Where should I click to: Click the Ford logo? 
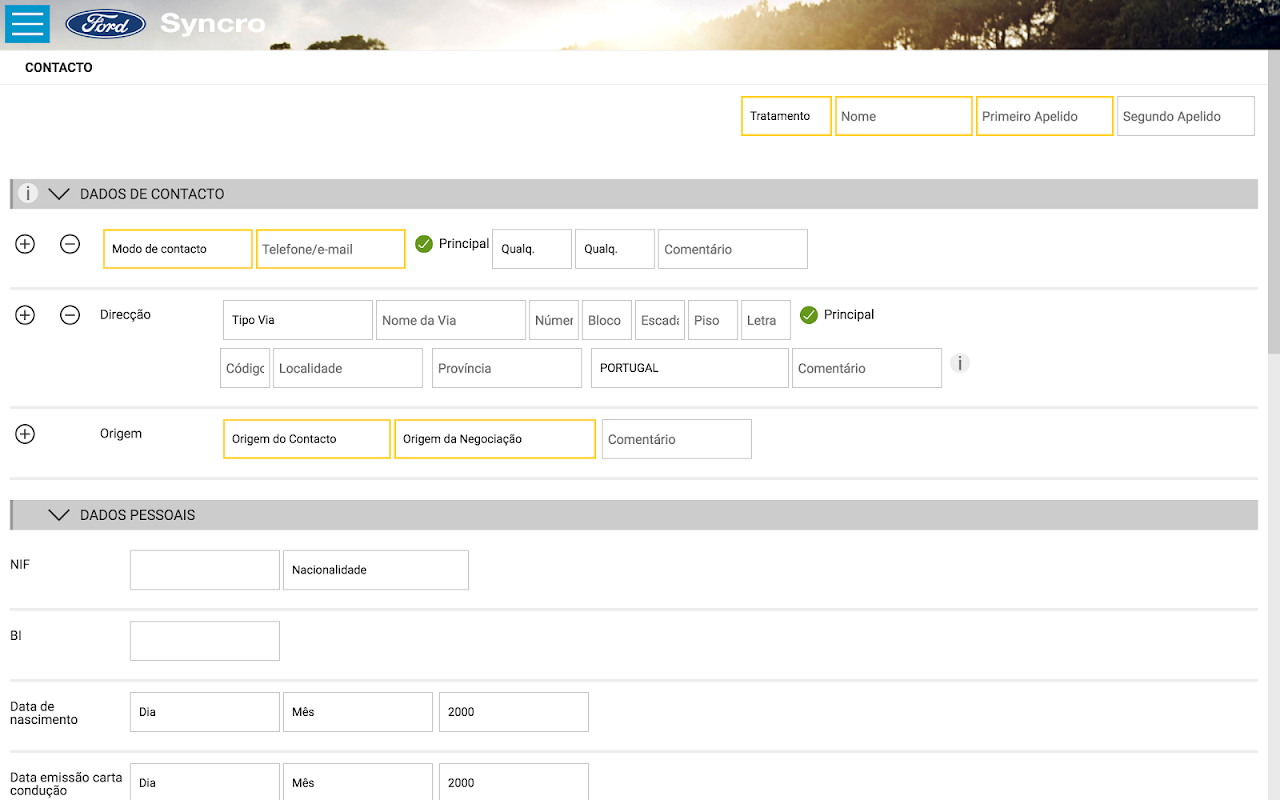tap(105, 24)
